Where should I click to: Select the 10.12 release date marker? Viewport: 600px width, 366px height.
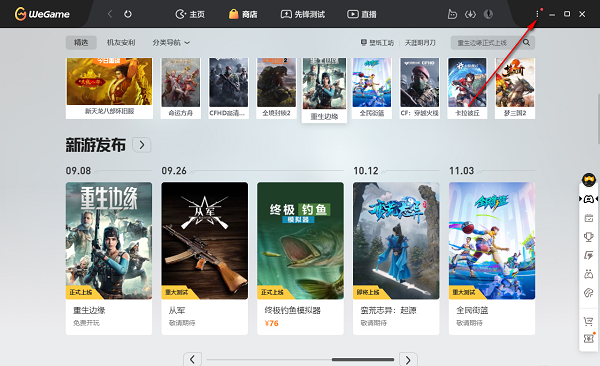[x=366, y=171]
